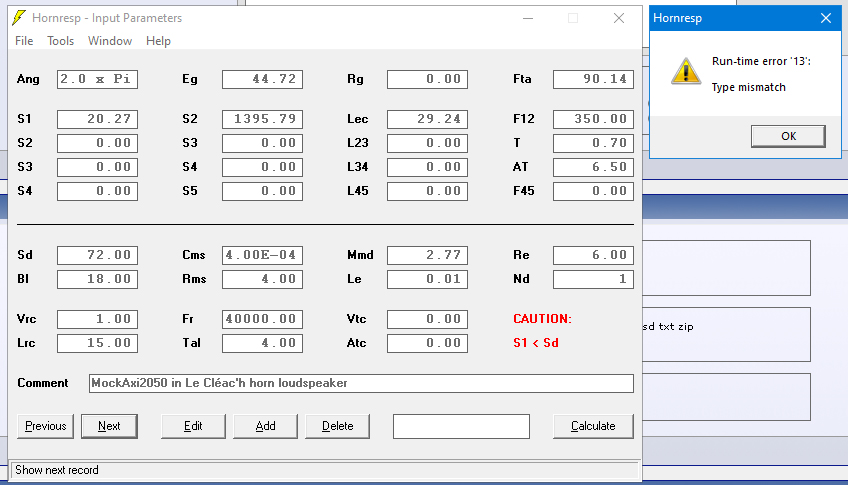This screenshot has width=848, height=485.
Task: Select the Nd field showing 1
Action: 593,279
